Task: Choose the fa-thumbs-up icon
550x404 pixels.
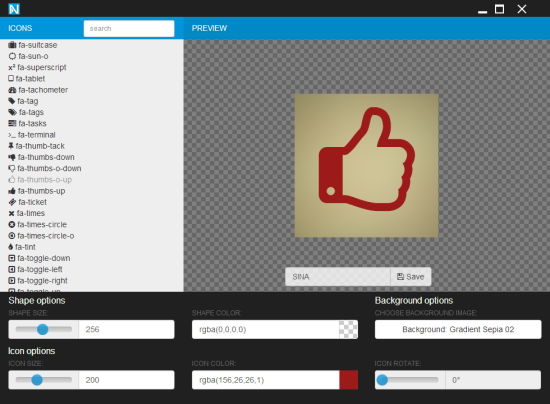Action: tap(37, 191)
